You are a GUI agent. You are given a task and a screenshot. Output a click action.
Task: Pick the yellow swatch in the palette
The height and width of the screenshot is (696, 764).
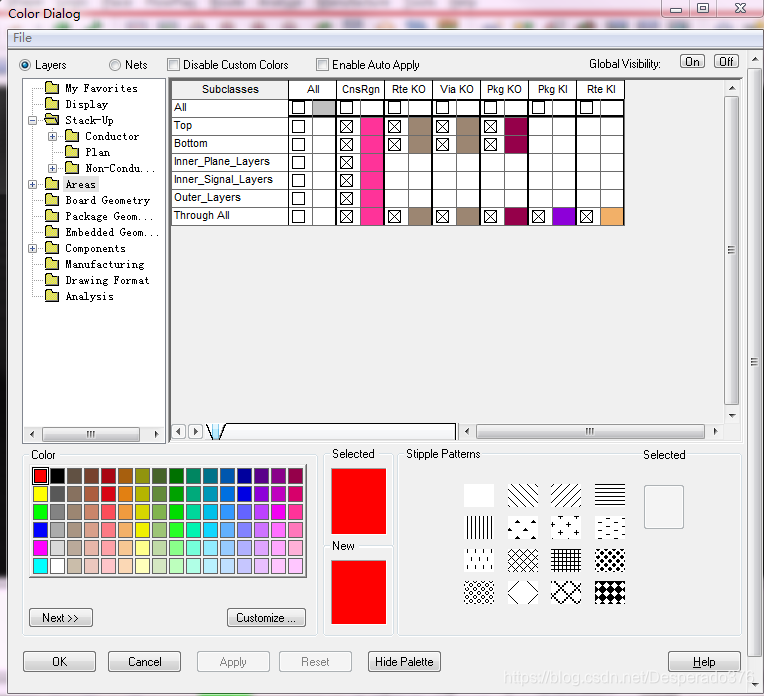[x=40, y=494]
